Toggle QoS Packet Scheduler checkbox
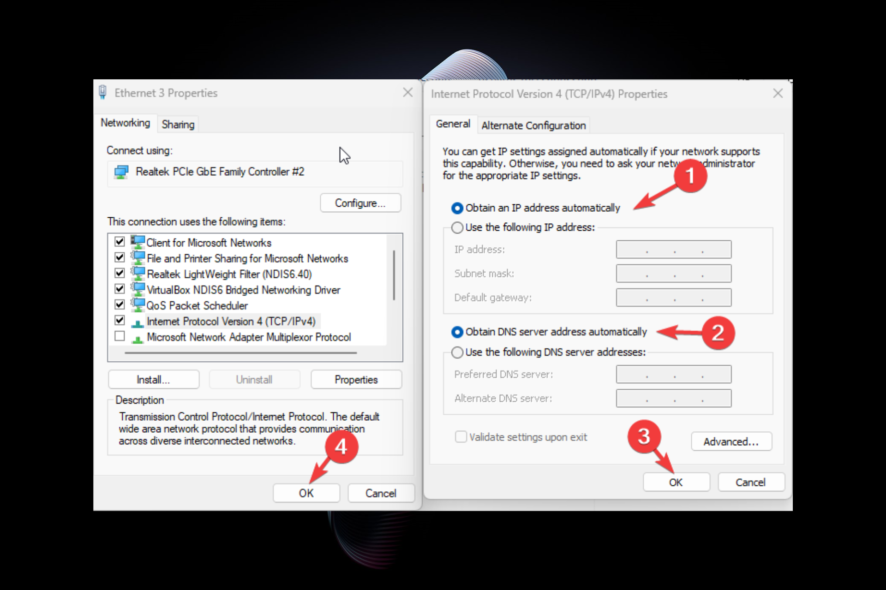The height and width of the screenshot is (590, 886). pyautogui.click(x=119, y=305)
